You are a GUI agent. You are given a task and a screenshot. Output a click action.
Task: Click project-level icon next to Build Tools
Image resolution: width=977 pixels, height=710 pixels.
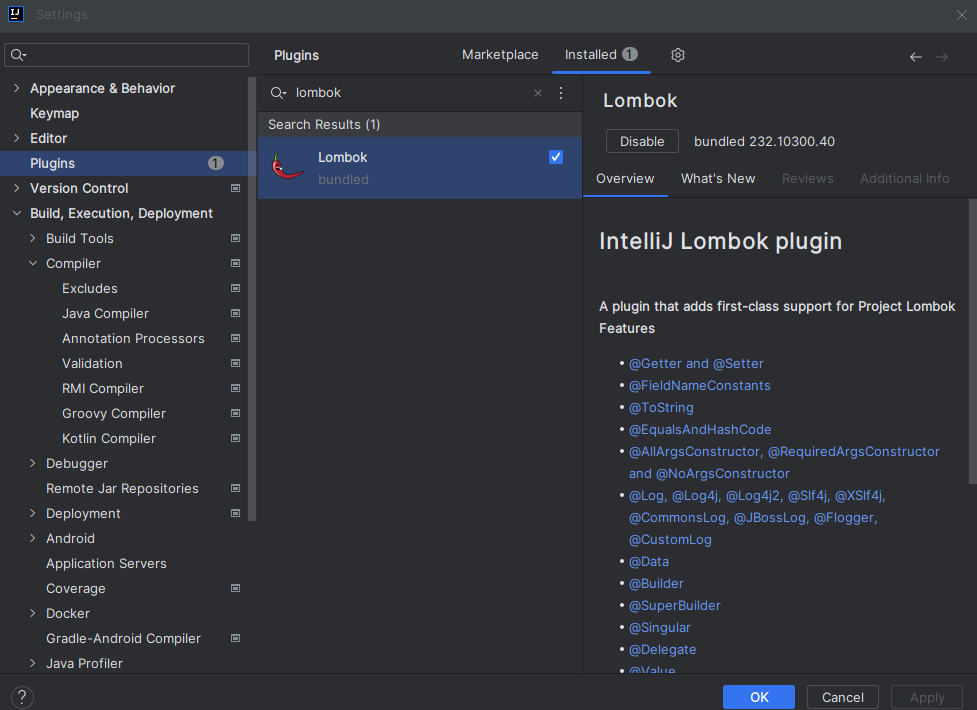click(236, 238)
